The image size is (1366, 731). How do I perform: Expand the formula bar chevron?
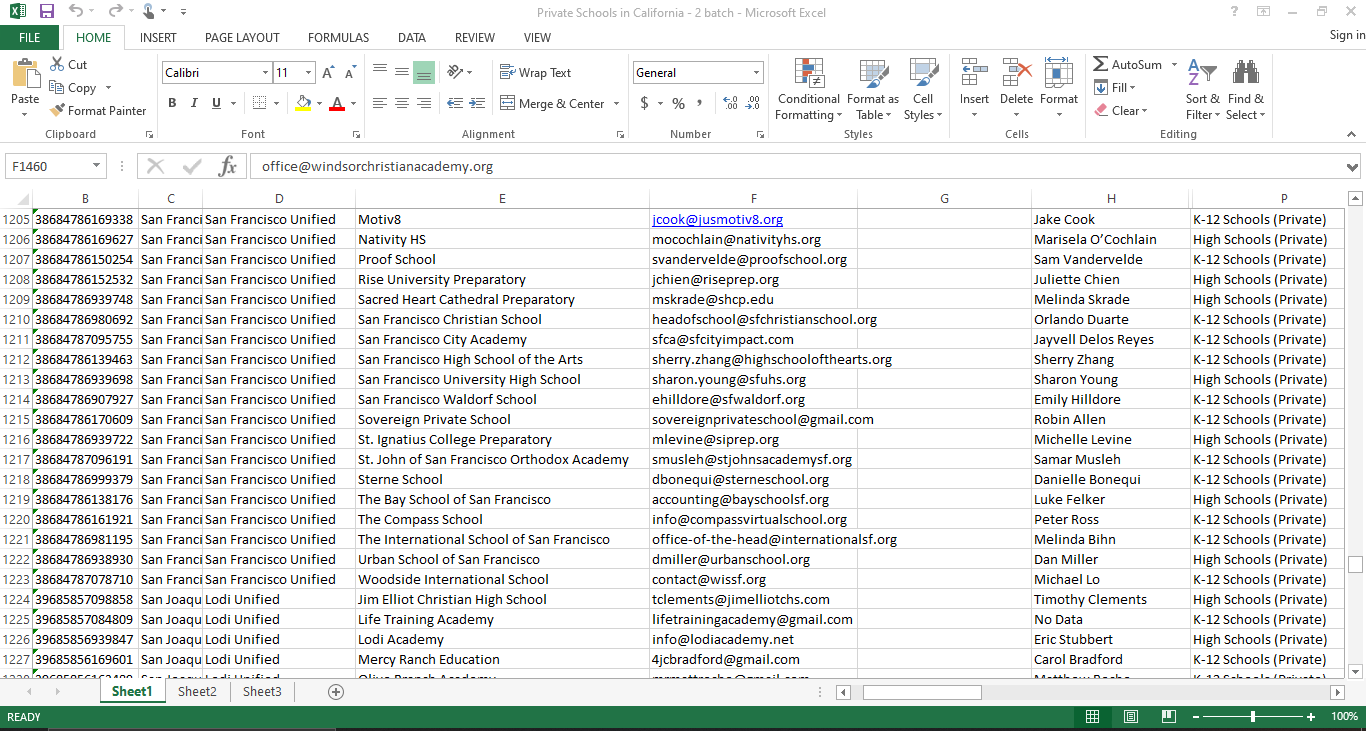click(x=1353, y=167)
